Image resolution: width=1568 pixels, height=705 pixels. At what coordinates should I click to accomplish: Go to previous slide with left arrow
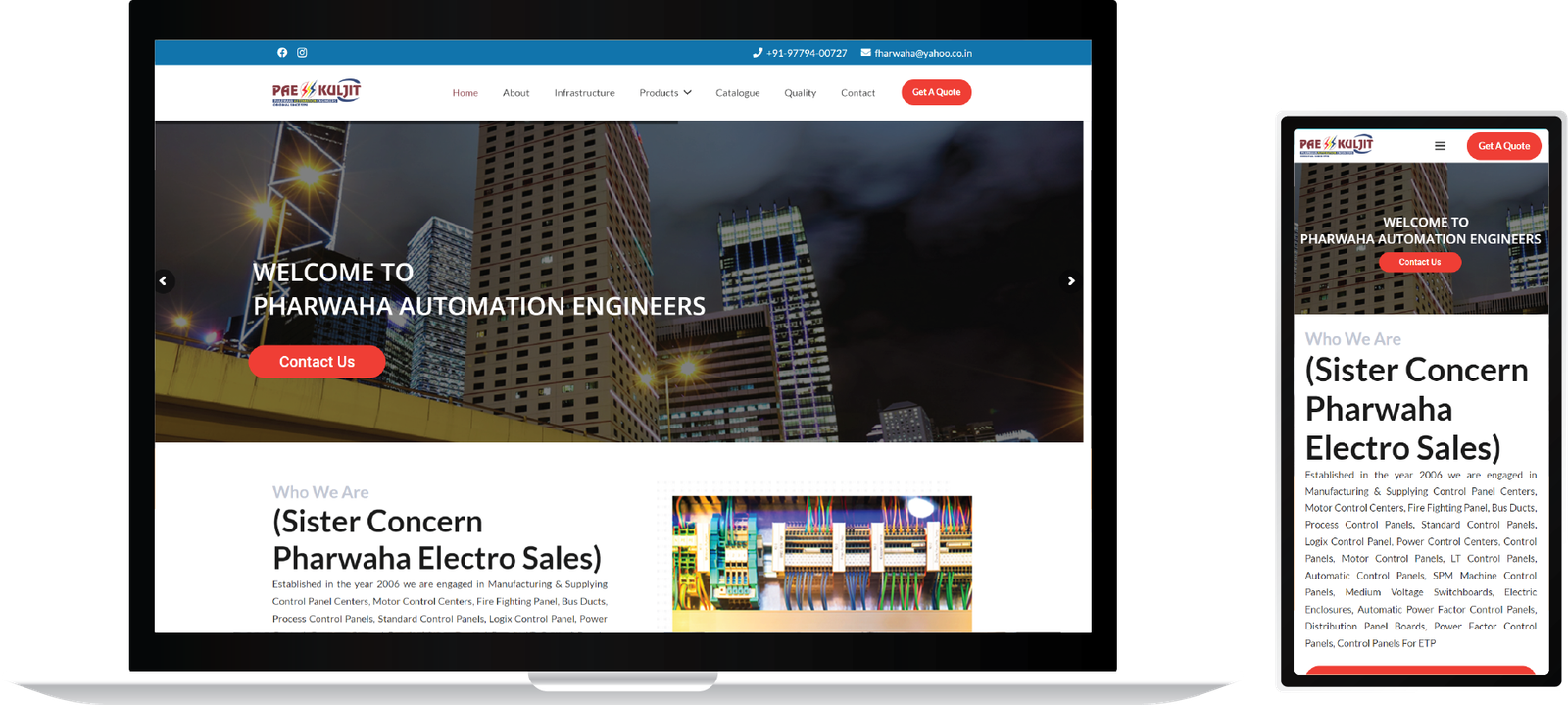(x=164, y=281)
